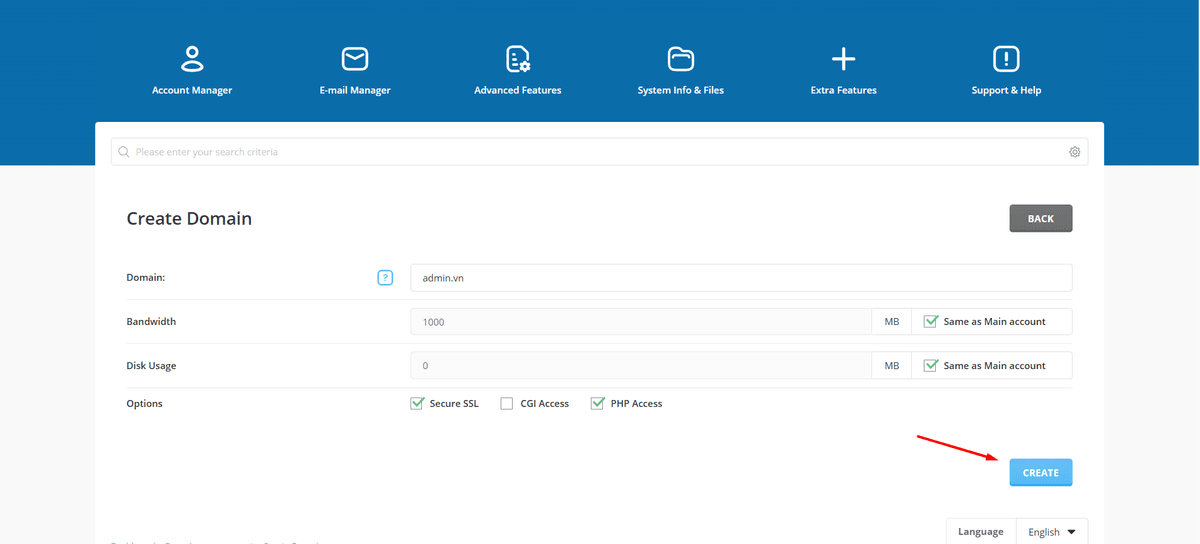Focus the search criteria input box

tap(590, 152)
